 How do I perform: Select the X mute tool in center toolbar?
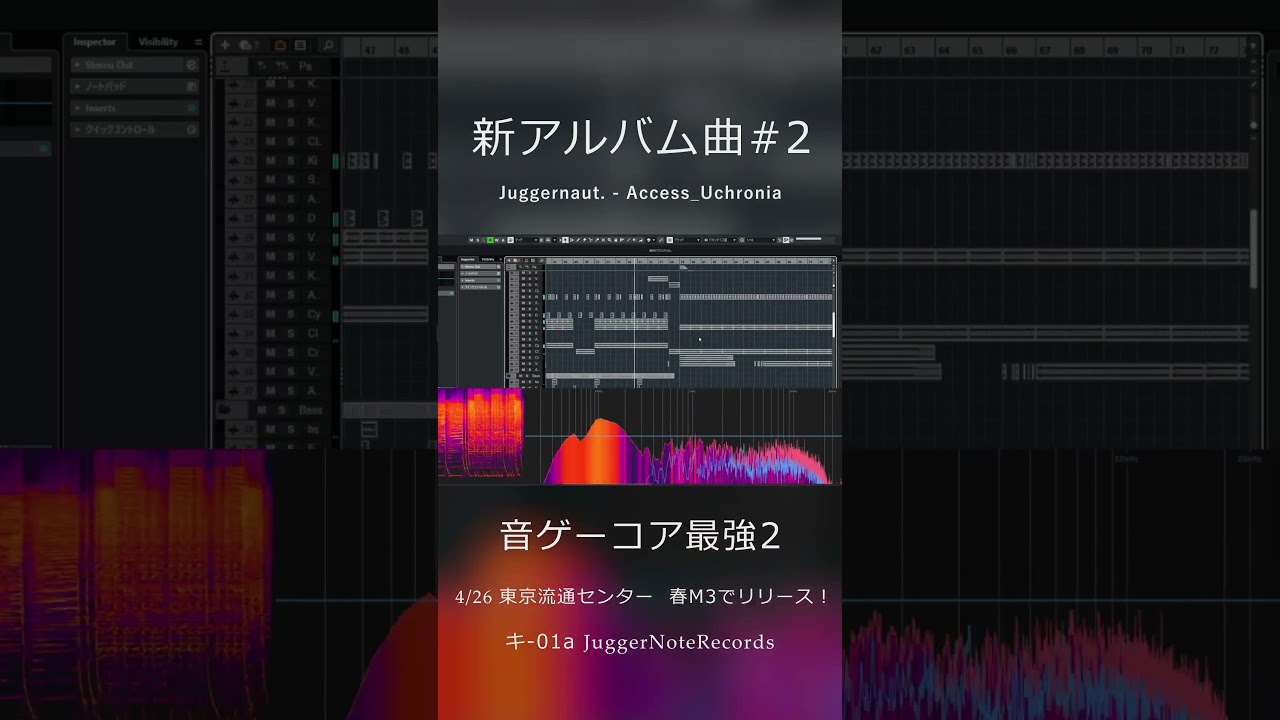tap(603, 240)
